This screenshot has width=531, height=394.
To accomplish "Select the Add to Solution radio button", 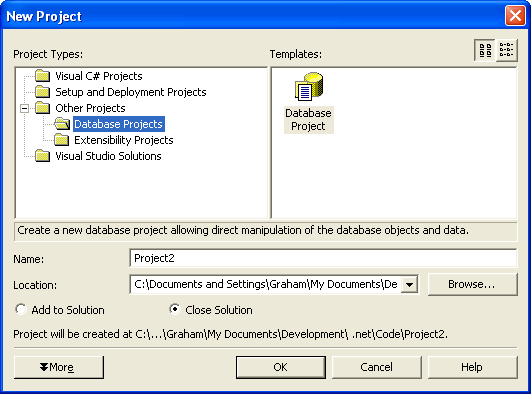I will (21, 309).
